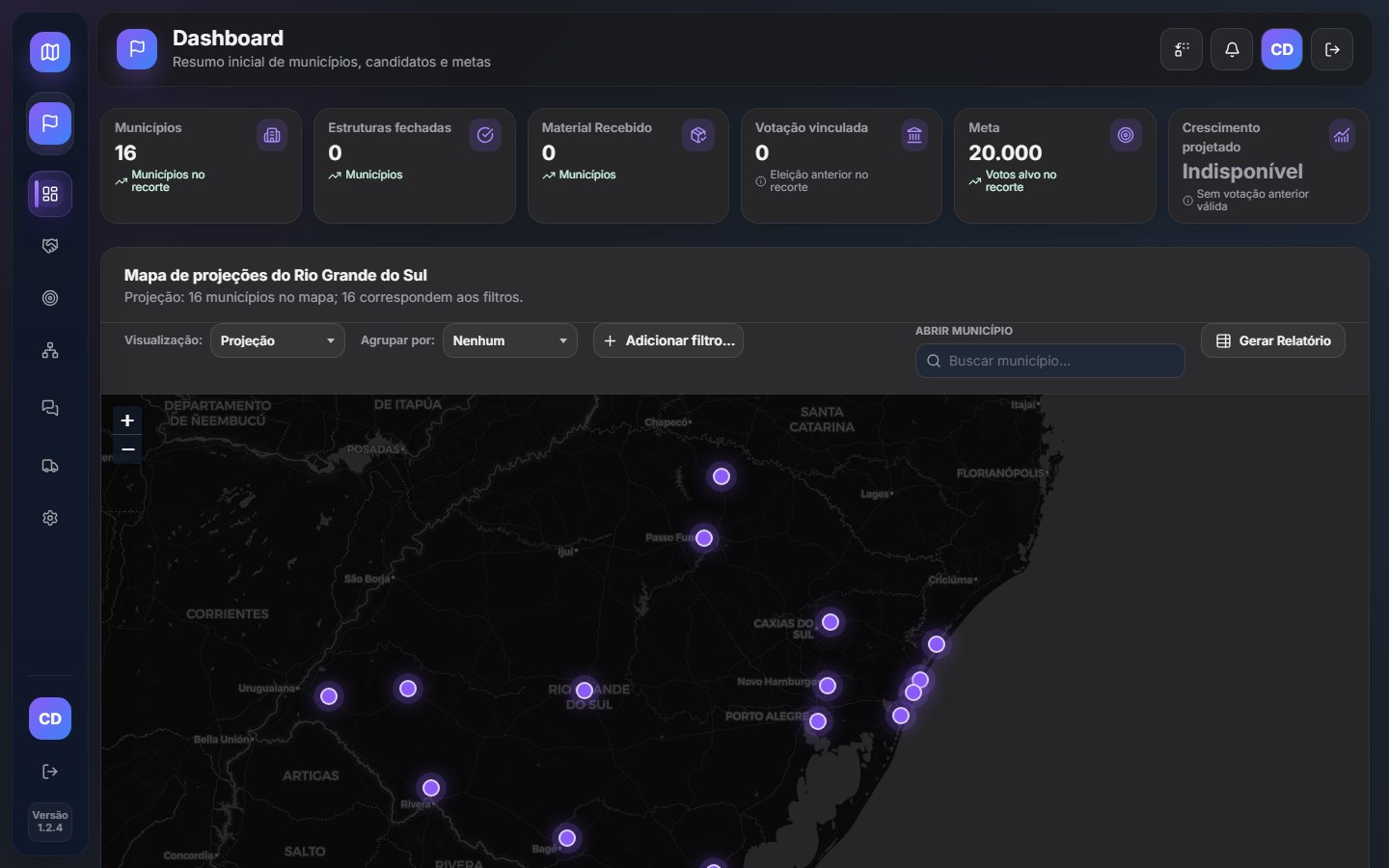Click Indisponível growth value
Screen dimensions: 1389x868
click(1242, 172)
